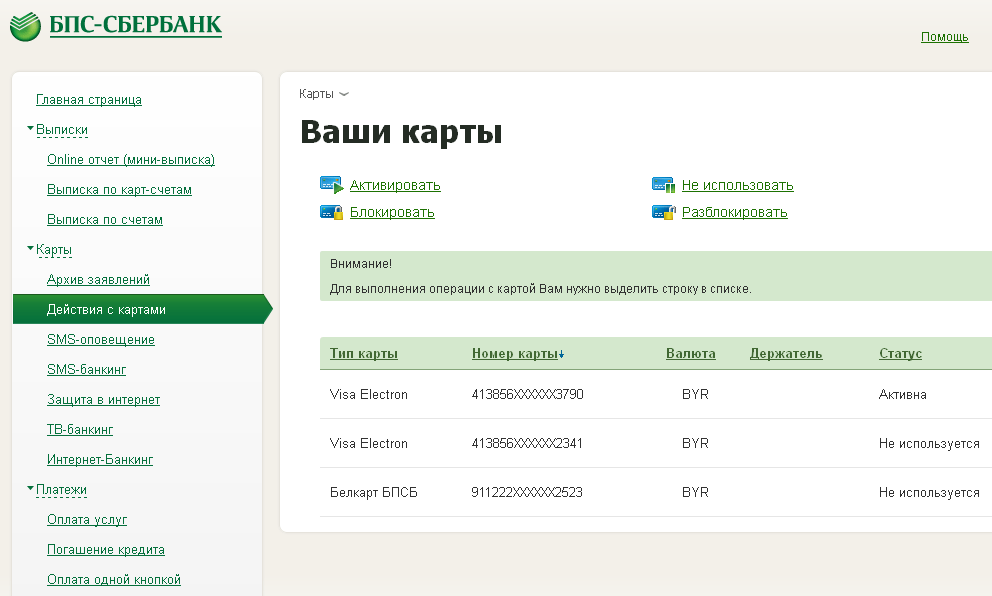Click the green card Activate icon
The height and width of the screenshot is (596, 992).
click(x=331, y=185)
